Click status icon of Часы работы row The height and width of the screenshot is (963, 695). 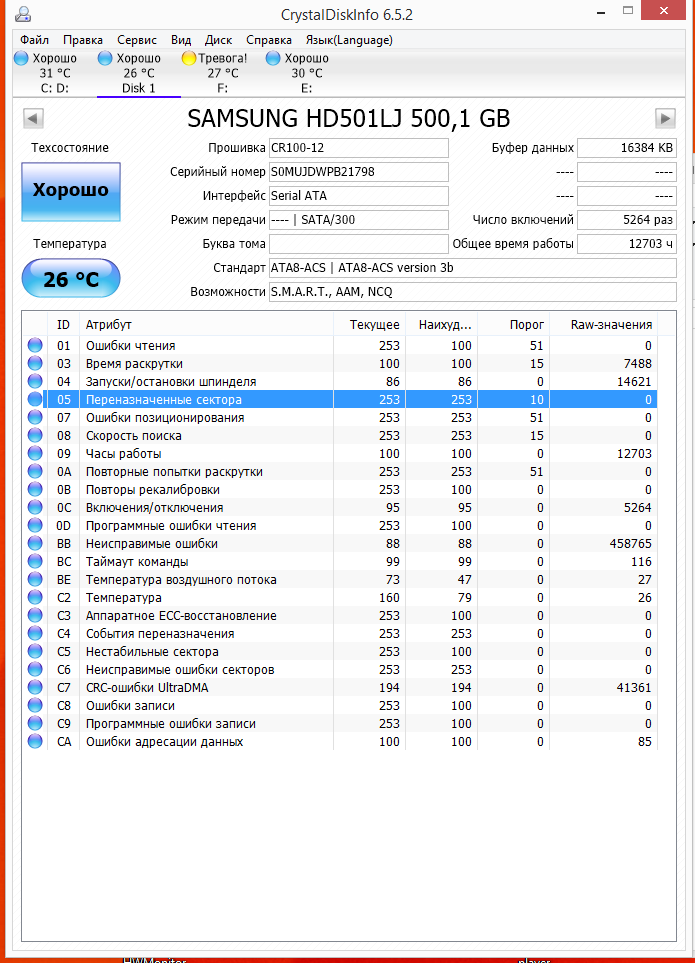[x=35, y=453]
